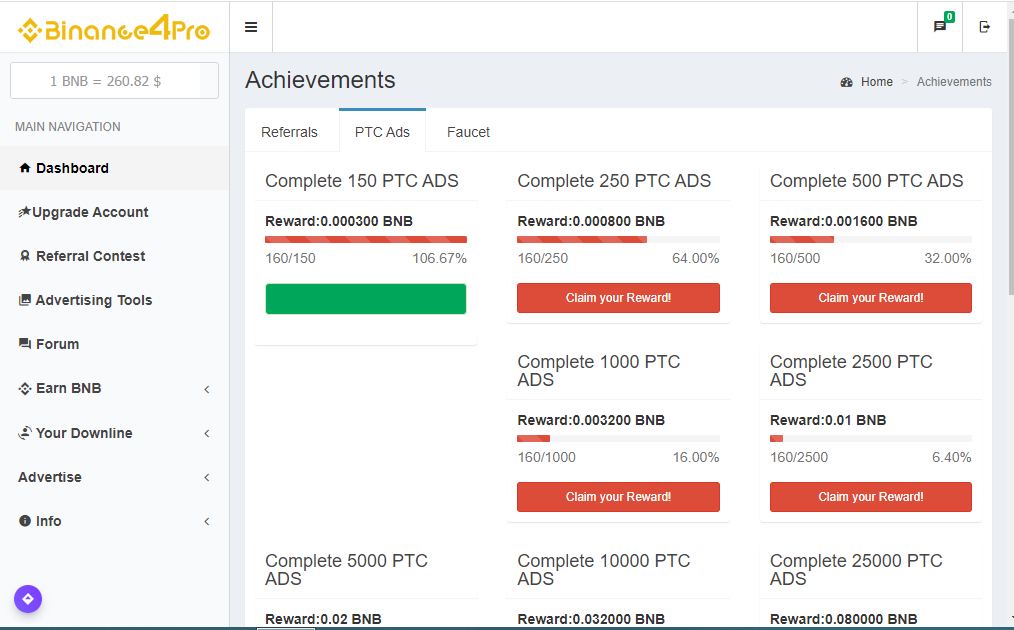Click the logout icon in header

tap(985, 27)
